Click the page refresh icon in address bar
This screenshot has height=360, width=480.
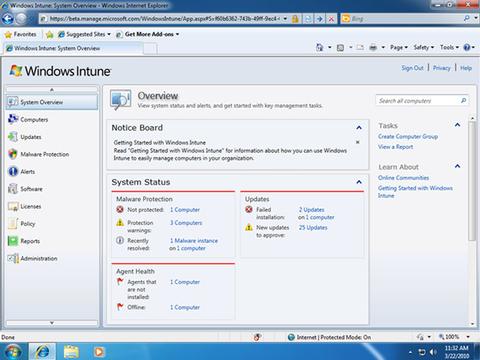308,19
